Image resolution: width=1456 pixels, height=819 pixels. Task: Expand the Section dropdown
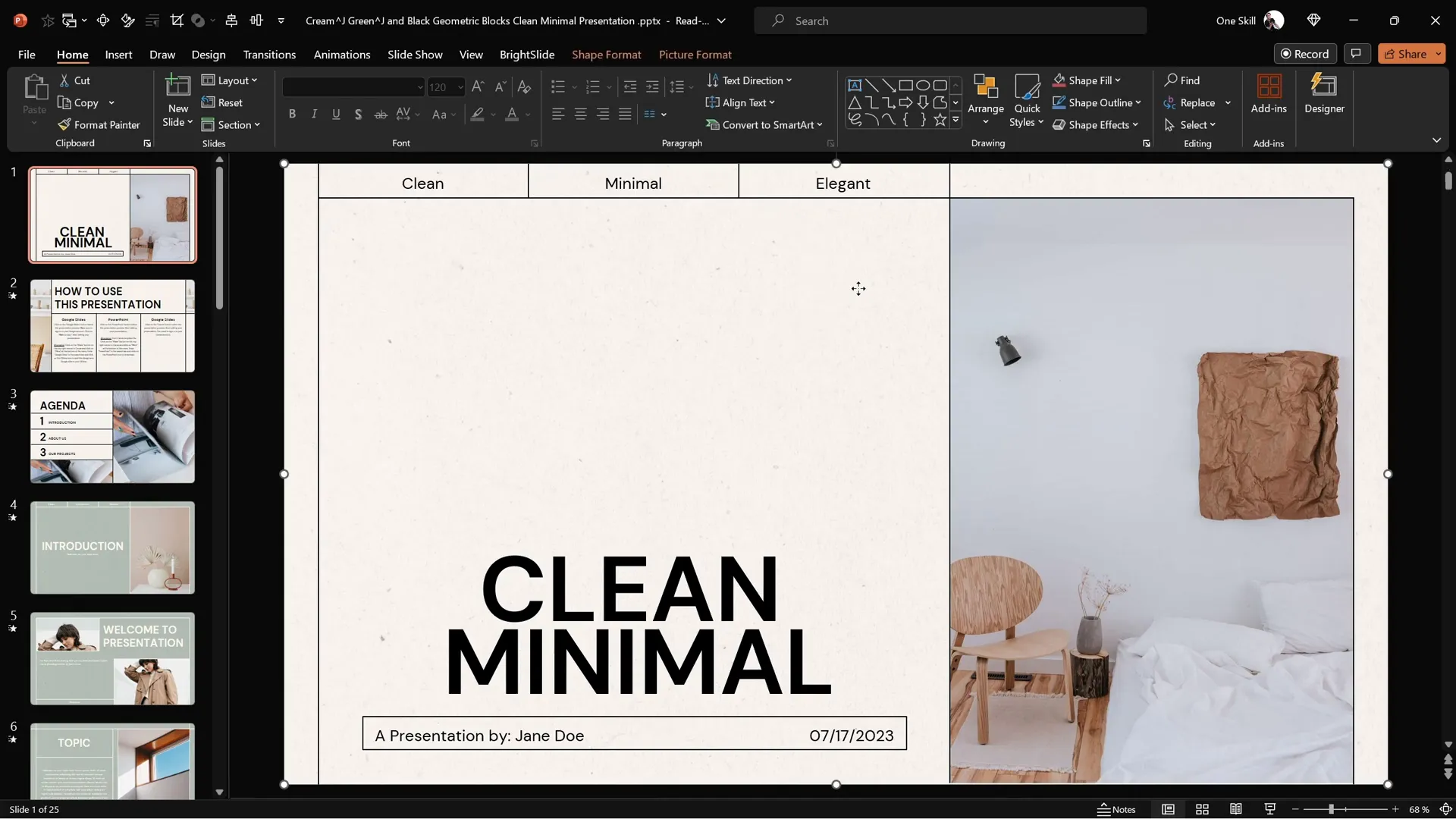(231, 124)
